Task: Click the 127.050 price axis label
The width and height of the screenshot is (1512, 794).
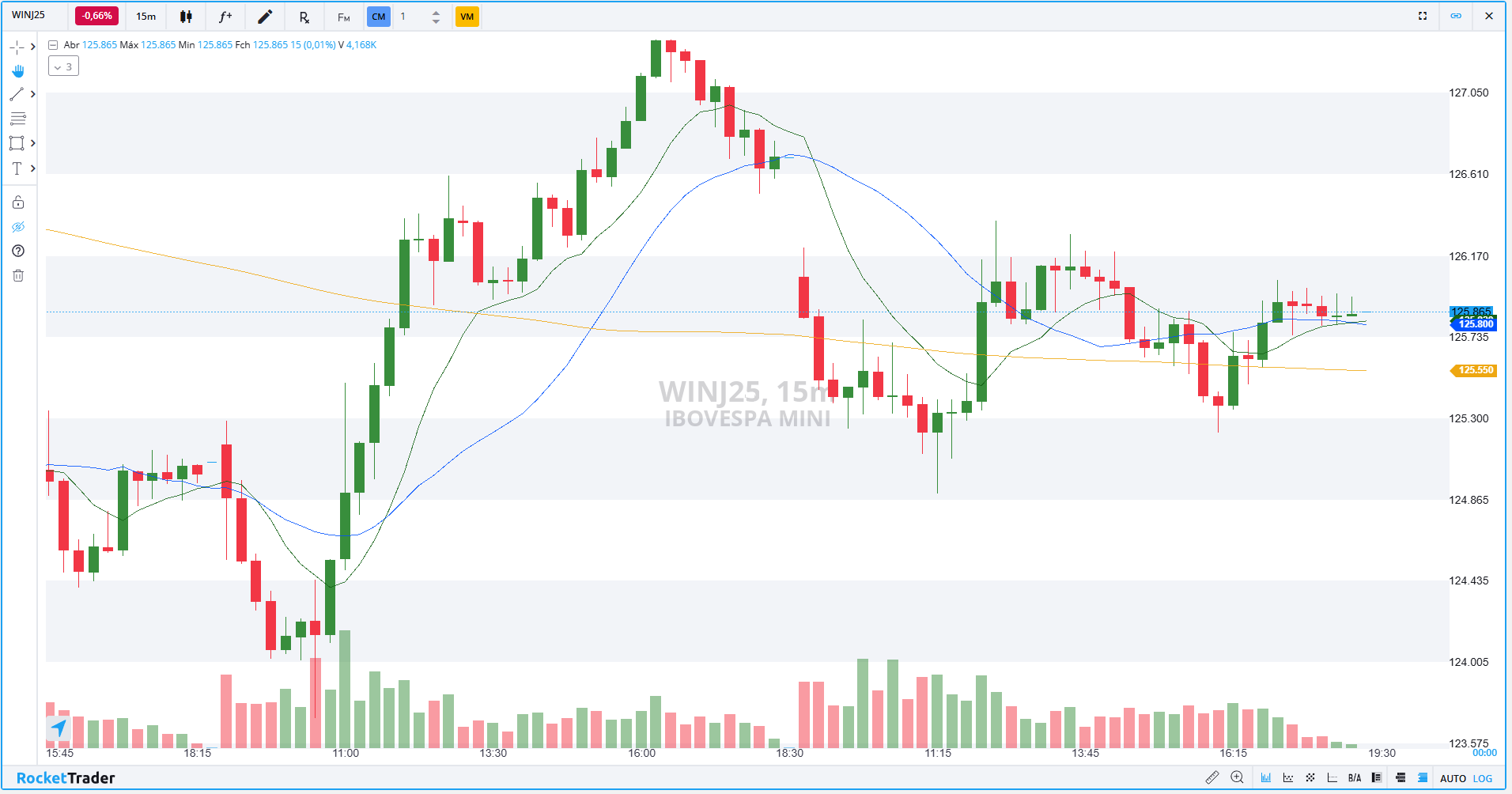Action: tap(1469, 93)
